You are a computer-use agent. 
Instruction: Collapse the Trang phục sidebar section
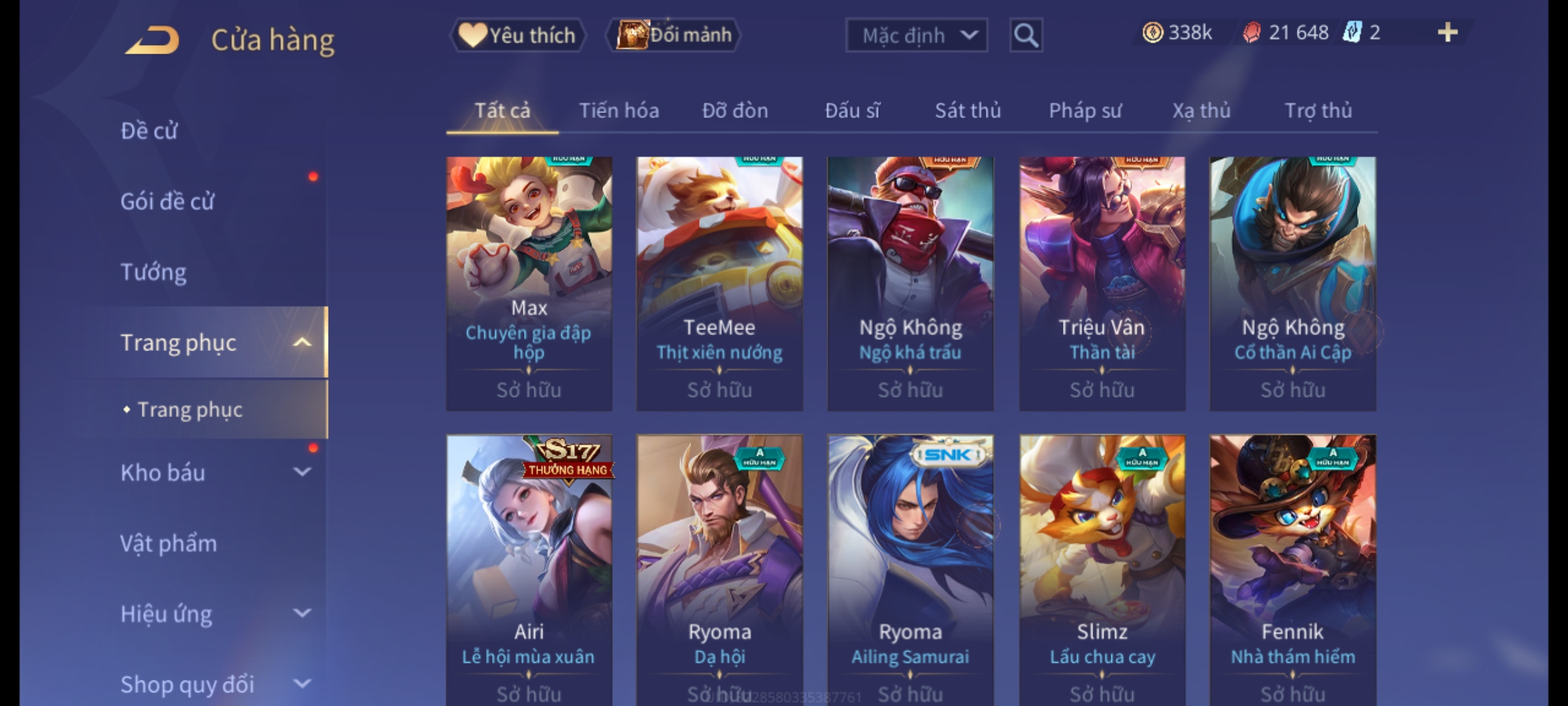pos(302,343)
